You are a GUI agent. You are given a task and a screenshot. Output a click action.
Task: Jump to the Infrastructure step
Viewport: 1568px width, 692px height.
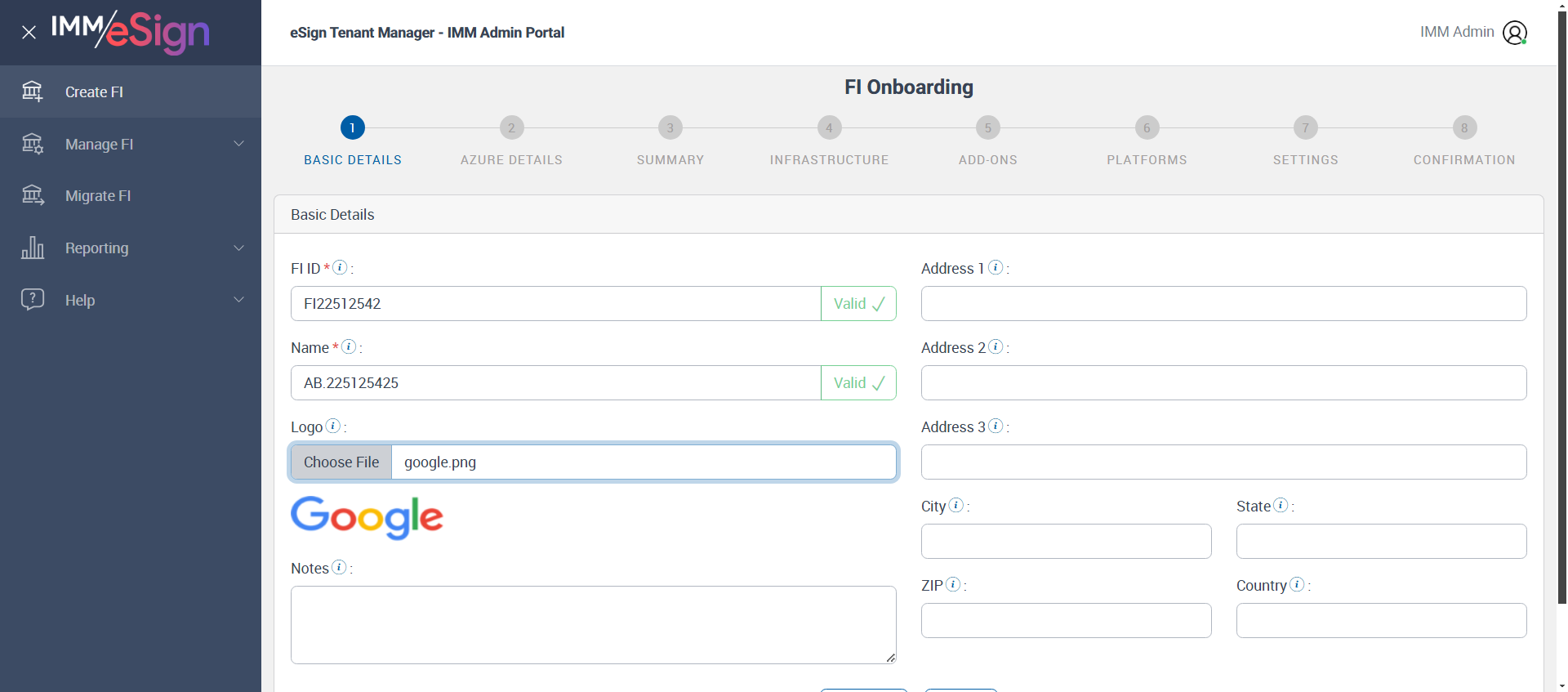829,128
